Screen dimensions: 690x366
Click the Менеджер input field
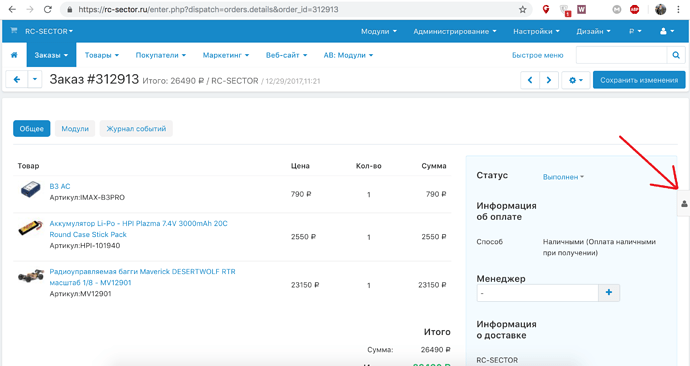[x=537, y=293]
